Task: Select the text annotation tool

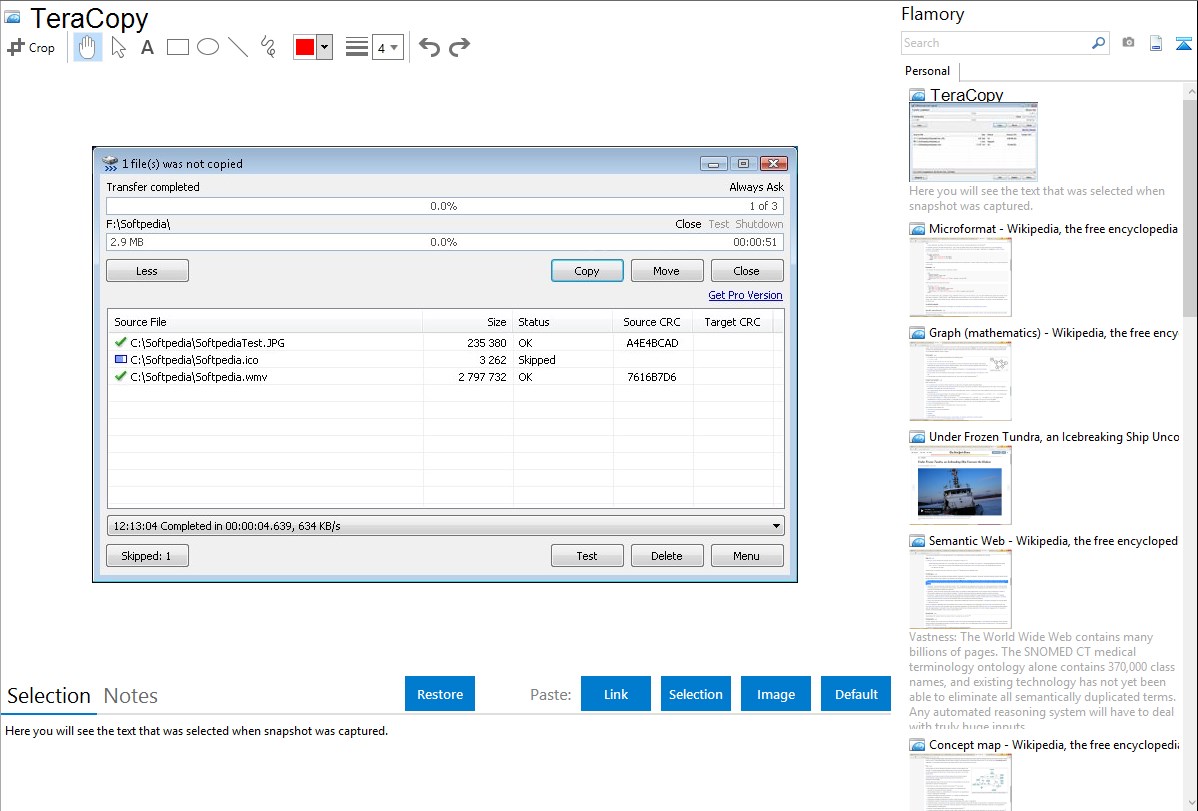Action: (147, 47)
